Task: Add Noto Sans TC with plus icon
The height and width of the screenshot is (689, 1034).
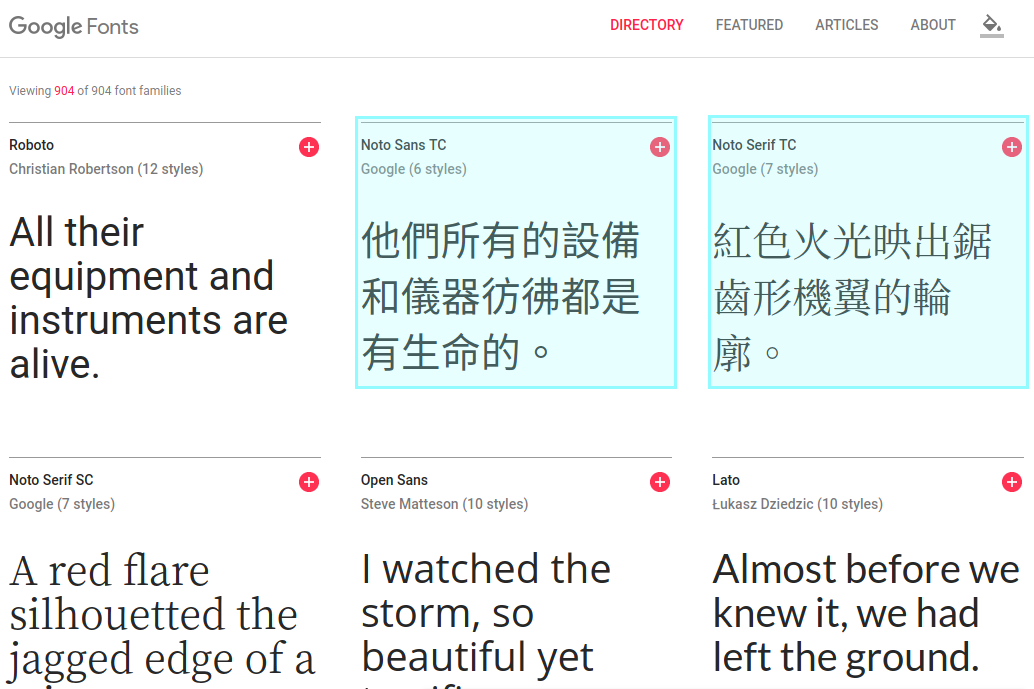Action: 659,147
